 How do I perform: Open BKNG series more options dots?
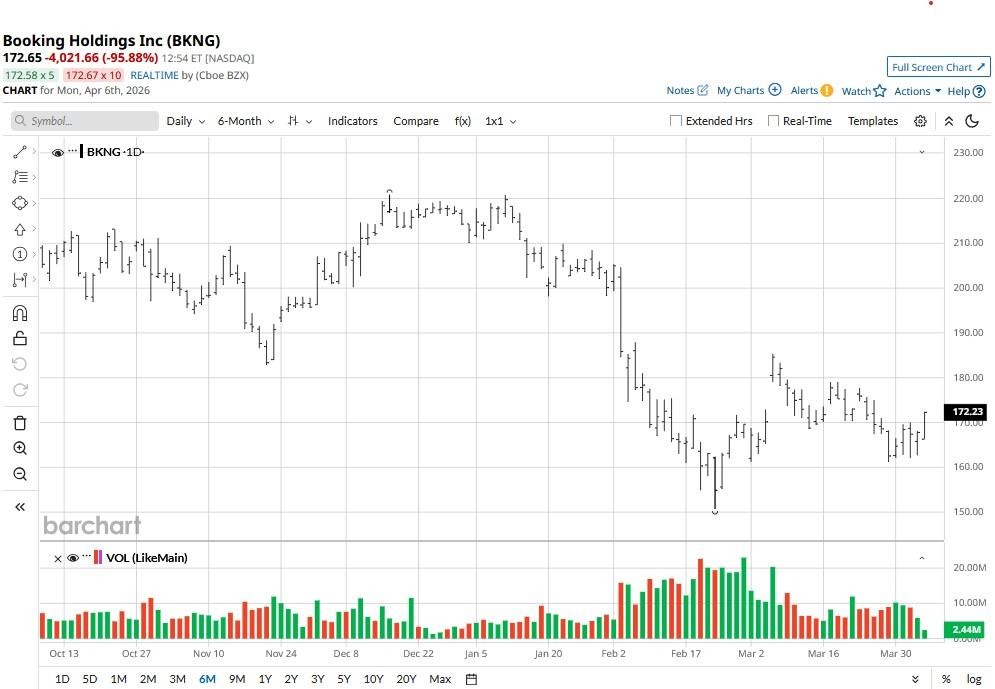click(72, 151)
